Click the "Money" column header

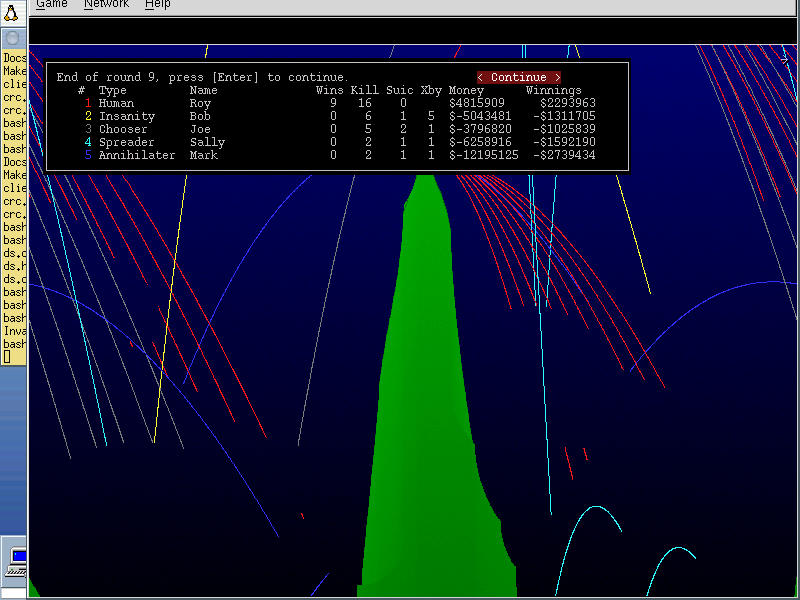click(x=466, y=90)
